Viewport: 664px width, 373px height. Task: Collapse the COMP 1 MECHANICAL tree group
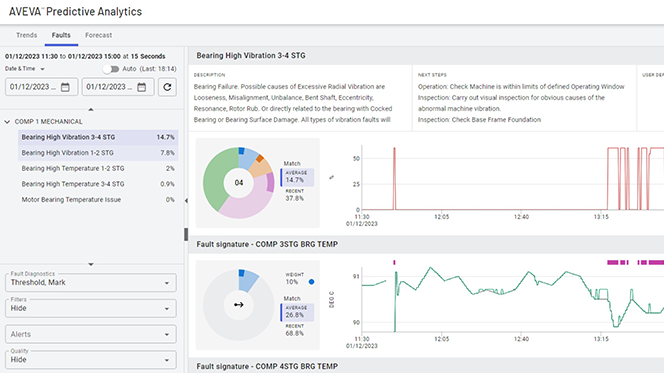coord(7,122)
